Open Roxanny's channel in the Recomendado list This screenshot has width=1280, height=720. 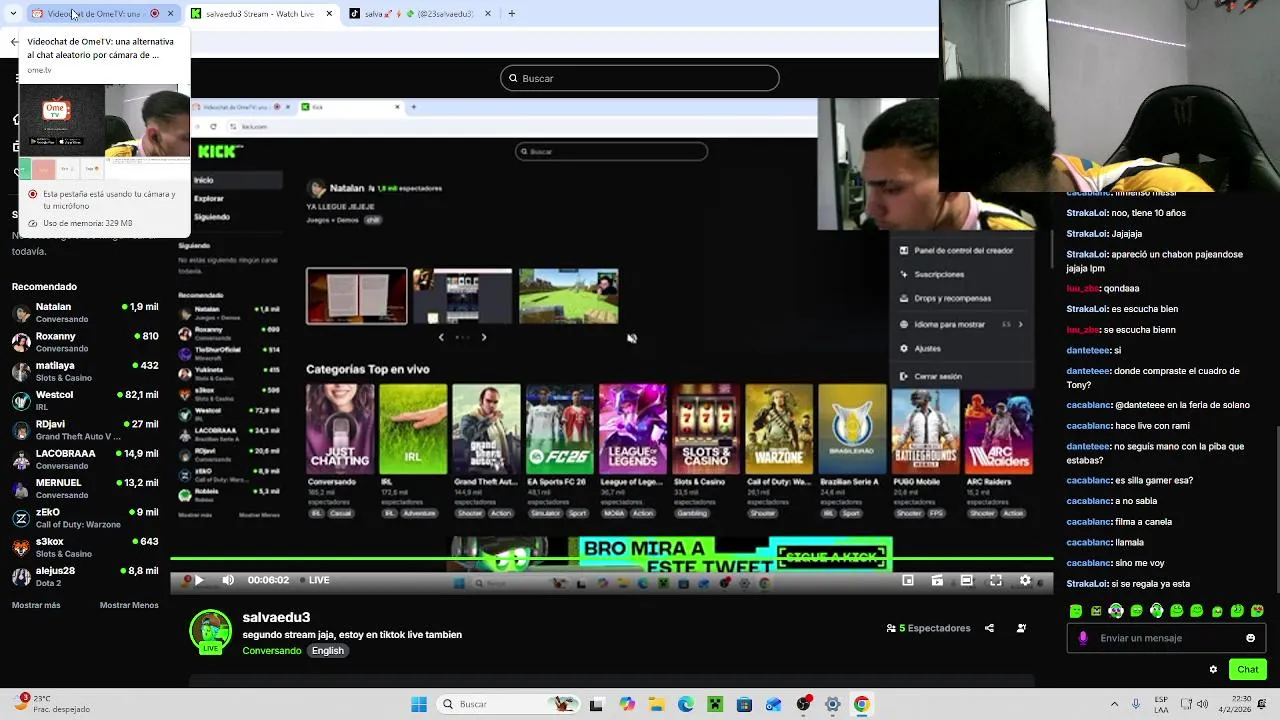85,342
